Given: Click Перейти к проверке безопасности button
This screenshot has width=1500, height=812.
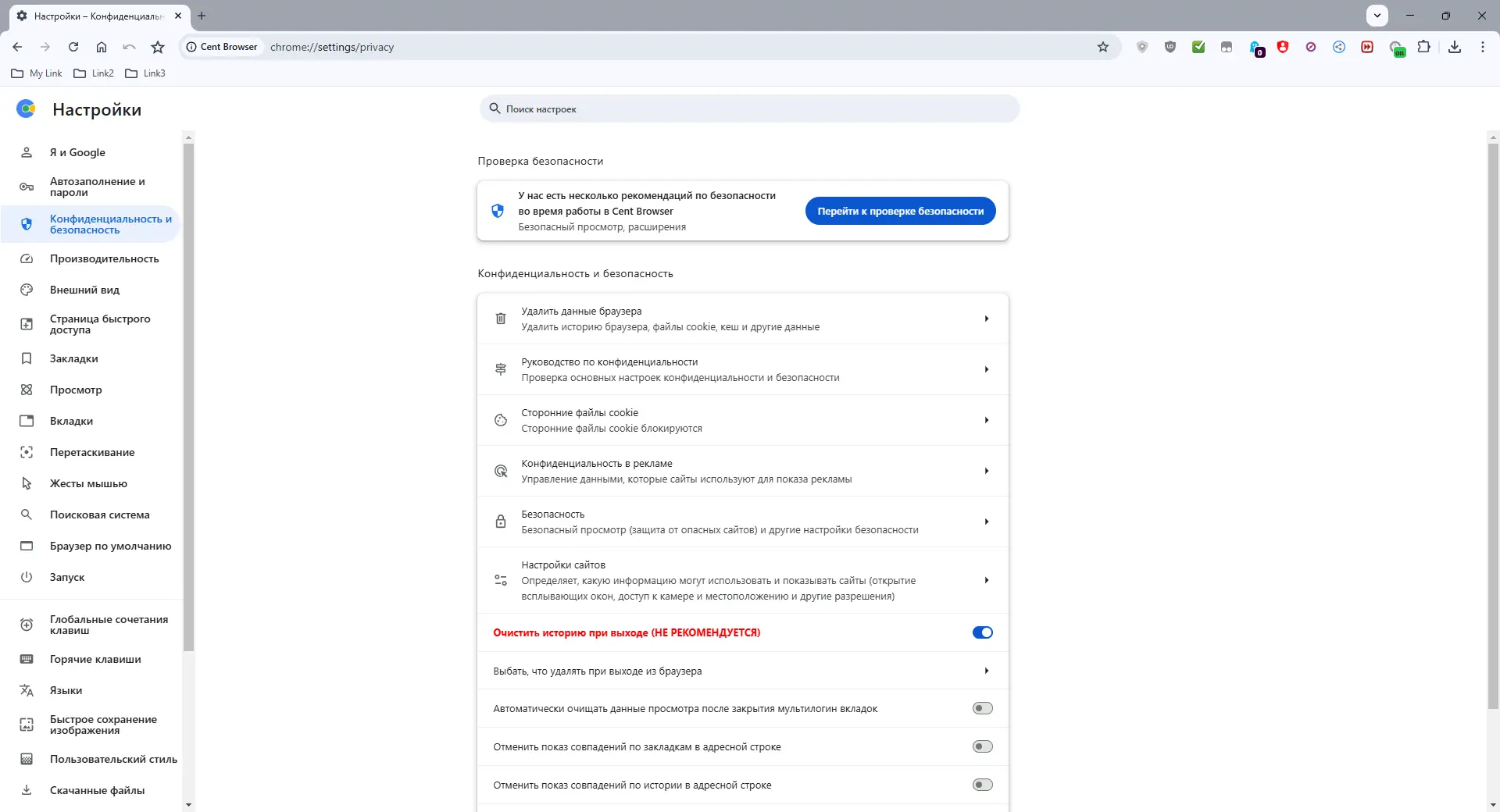Looking at the screenshot, I should pos(900,211).
